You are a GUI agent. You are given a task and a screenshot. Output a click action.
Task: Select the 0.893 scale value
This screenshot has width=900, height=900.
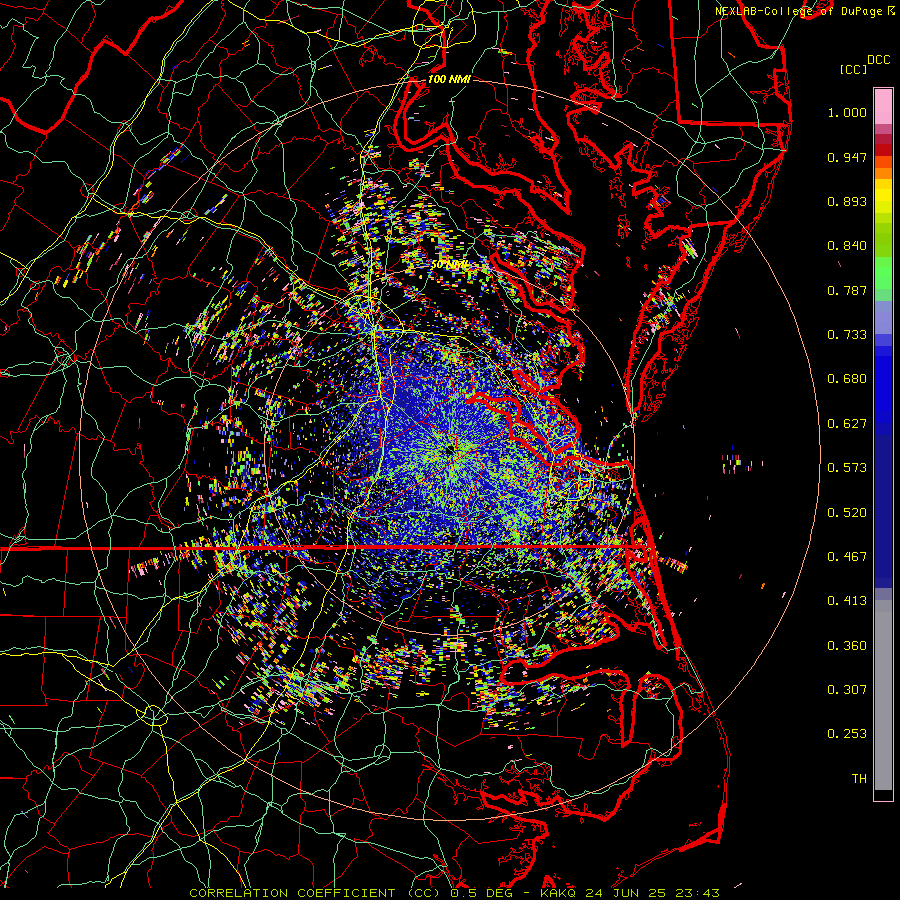tap(847, 201)
